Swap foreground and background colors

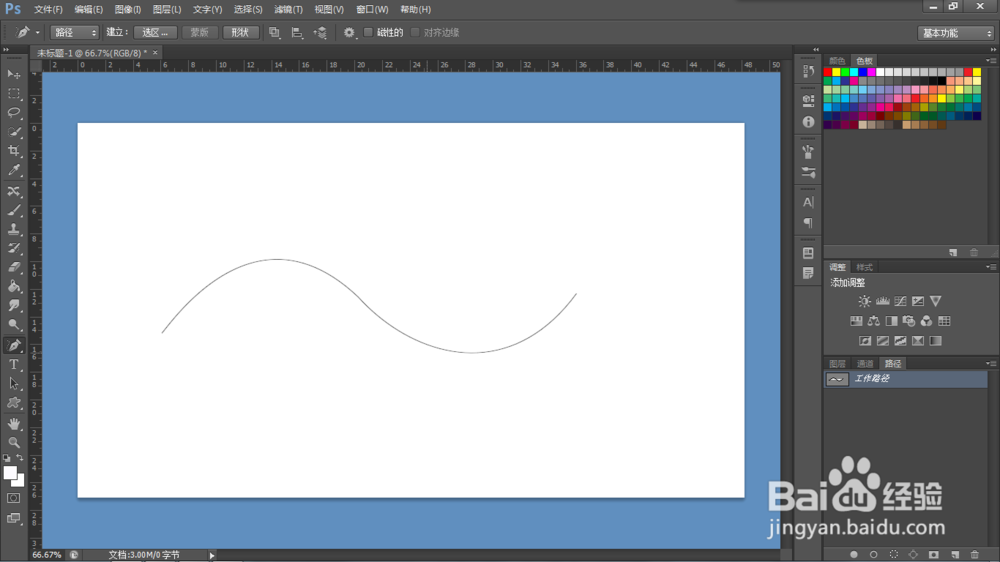20,457
